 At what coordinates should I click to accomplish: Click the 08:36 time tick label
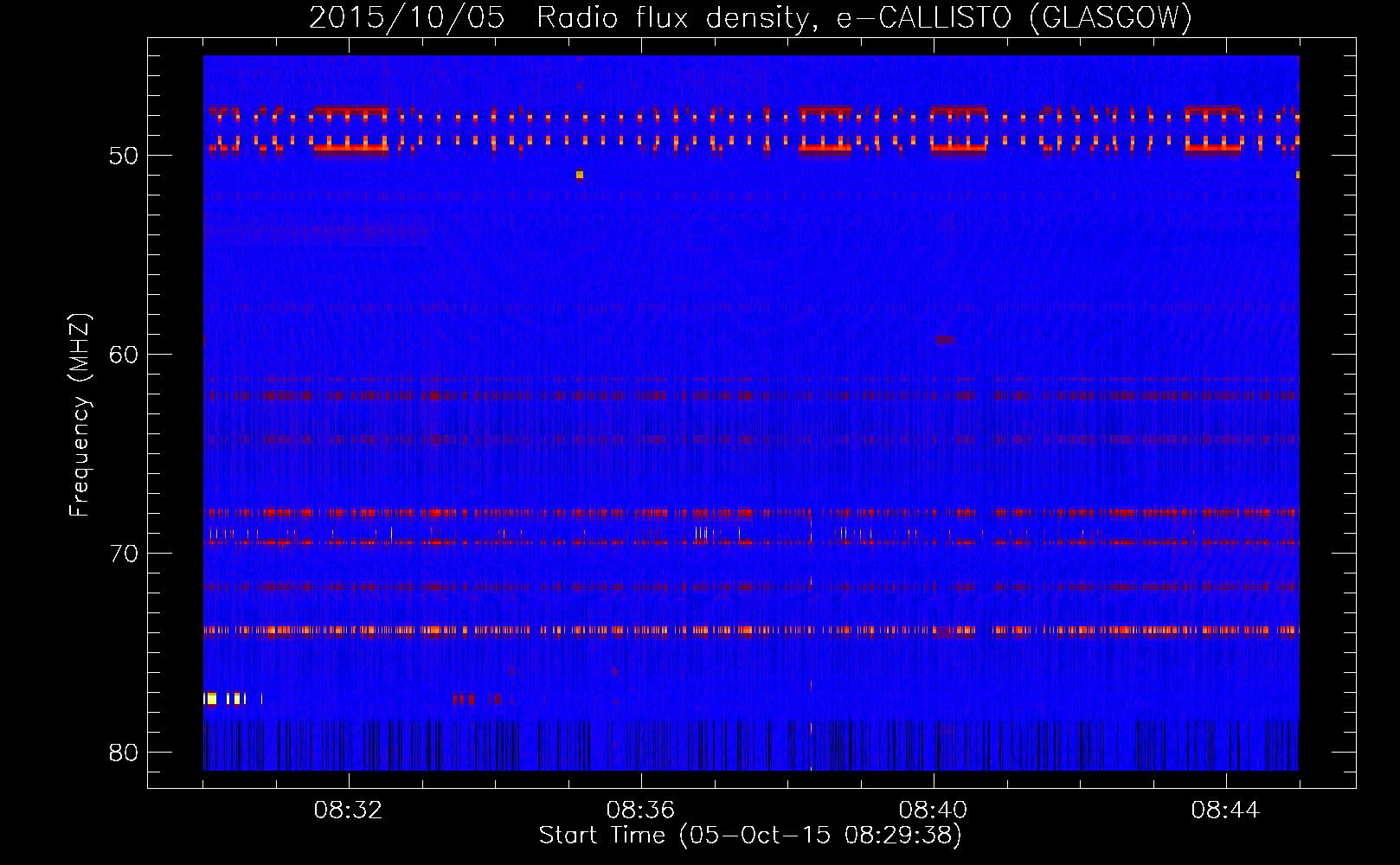coord(640,811)
